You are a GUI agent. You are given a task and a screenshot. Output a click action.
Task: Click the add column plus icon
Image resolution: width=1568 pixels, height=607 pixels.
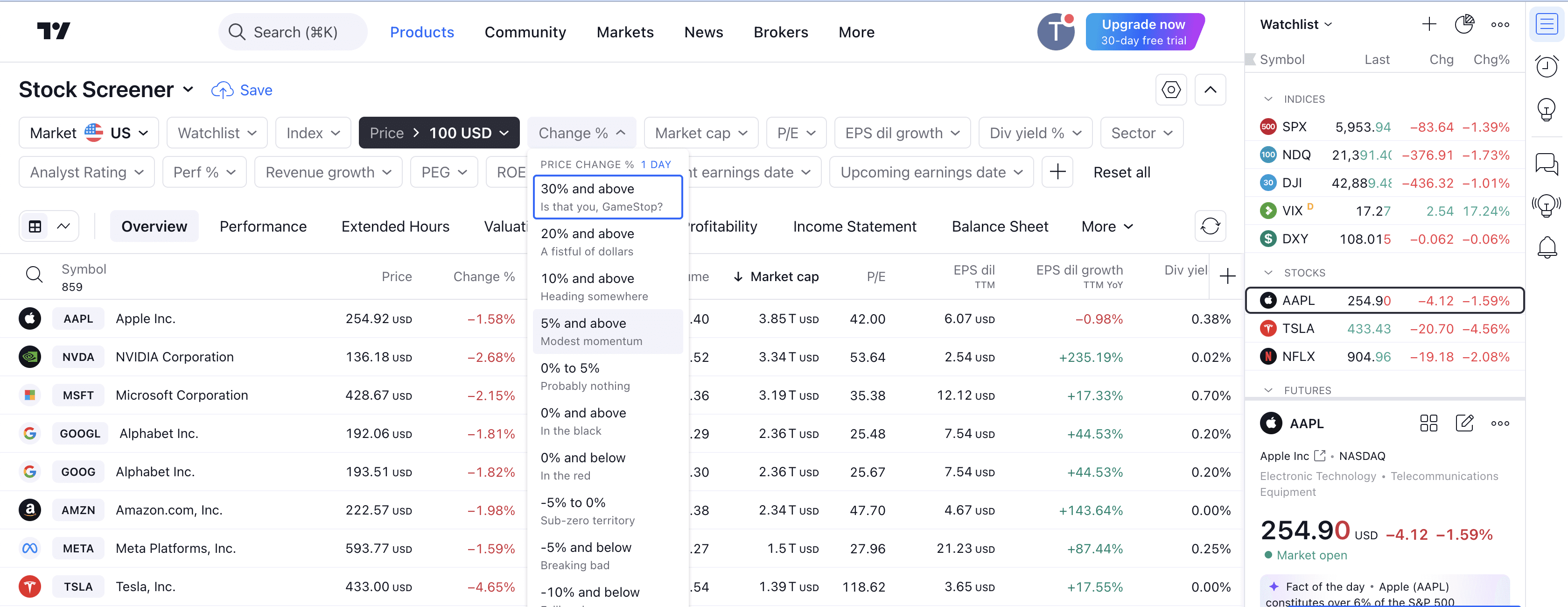1227,276
